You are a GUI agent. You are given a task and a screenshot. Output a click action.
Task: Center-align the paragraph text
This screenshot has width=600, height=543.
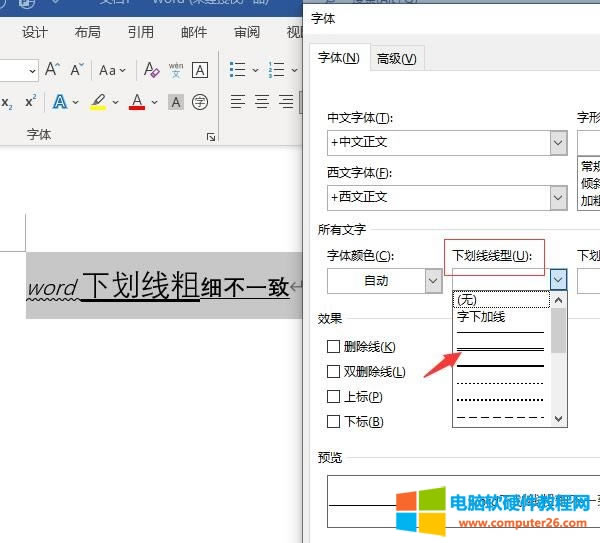(262, 102)
